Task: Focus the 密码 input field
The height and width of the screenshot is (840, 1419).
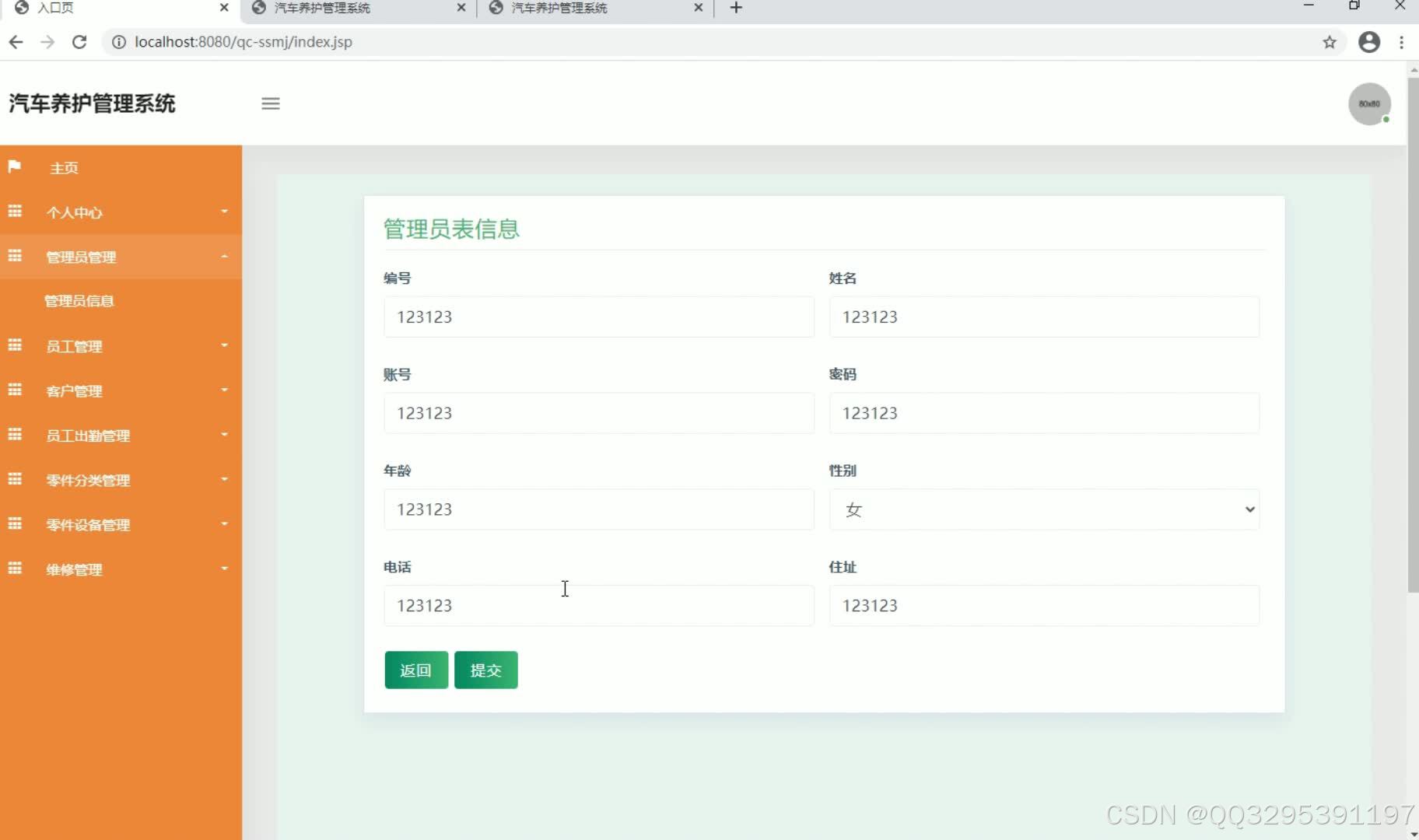Action: coord(1044,413)
